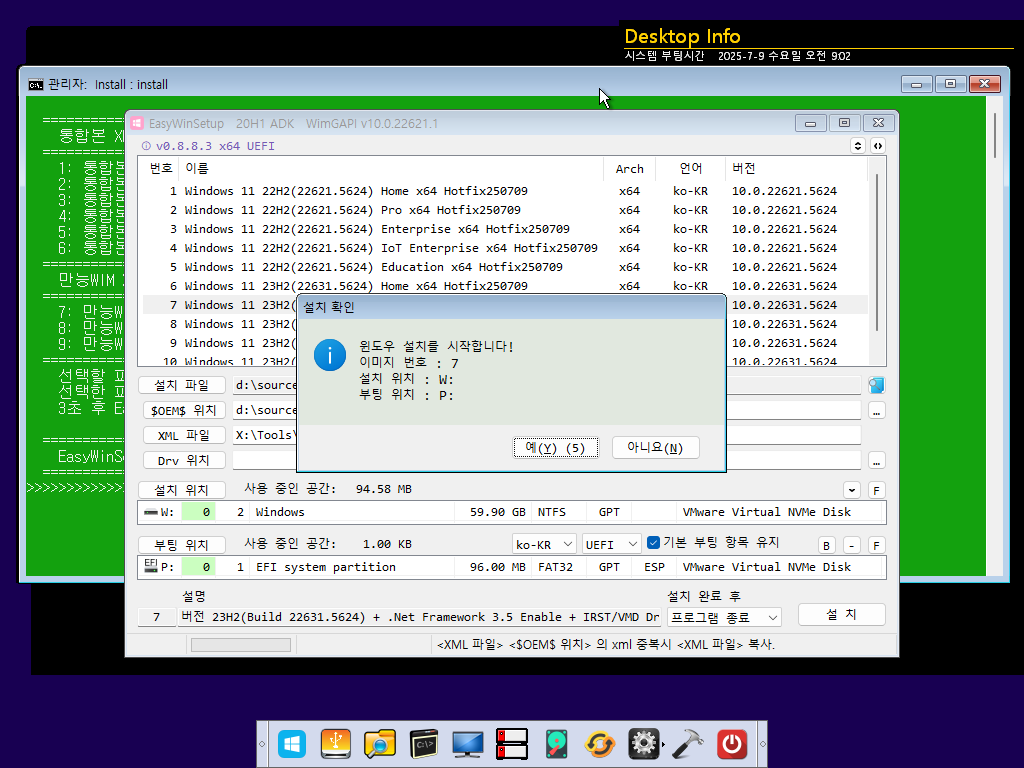Click the 버전 column header

pos(796,168)
